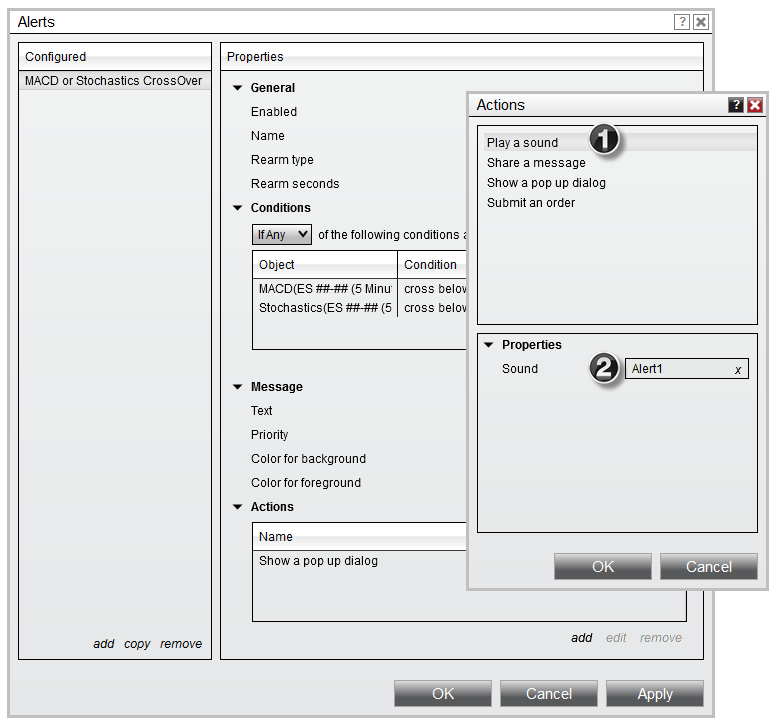Screen dimensions: 778x724
Task: Collapse the Message section
Action: pyautogui.click(x=238, y=387)
